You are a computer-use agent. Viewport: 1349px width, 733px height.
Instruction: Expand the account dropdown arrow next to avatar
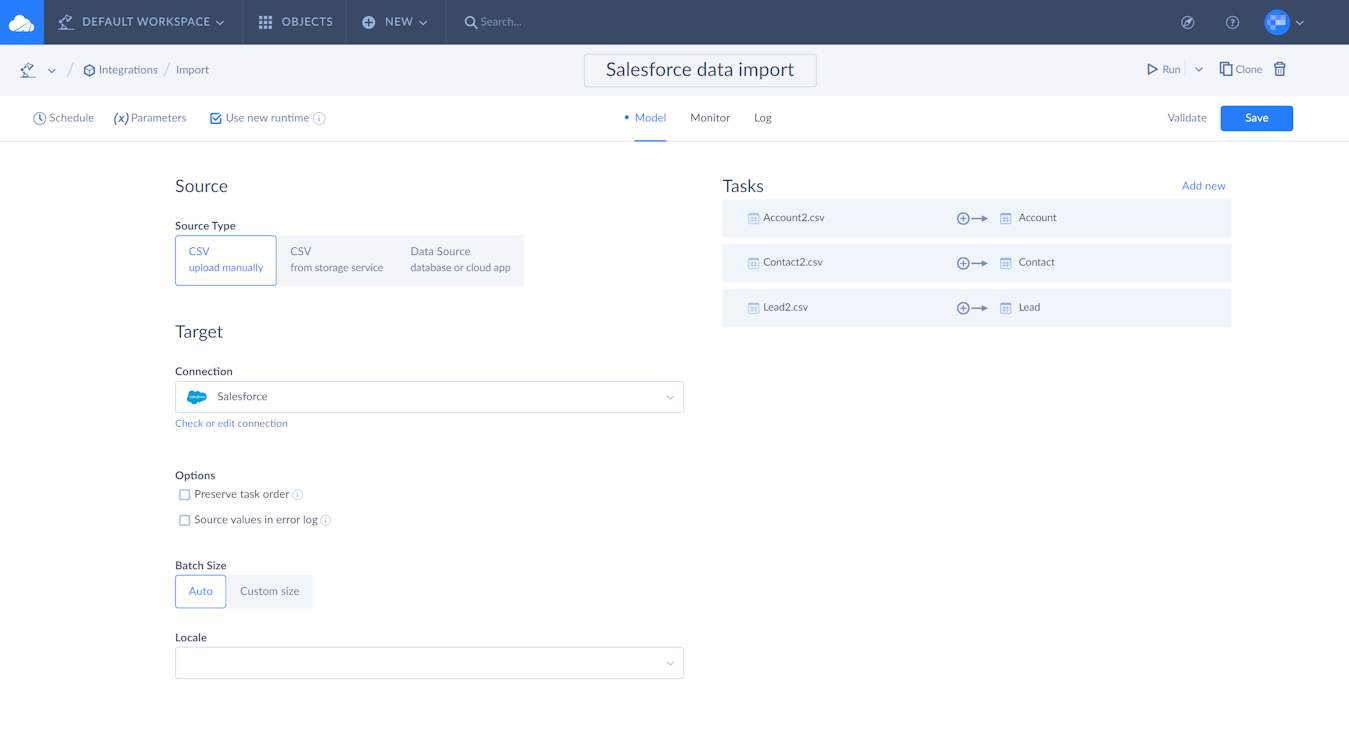pos(1300,23)
